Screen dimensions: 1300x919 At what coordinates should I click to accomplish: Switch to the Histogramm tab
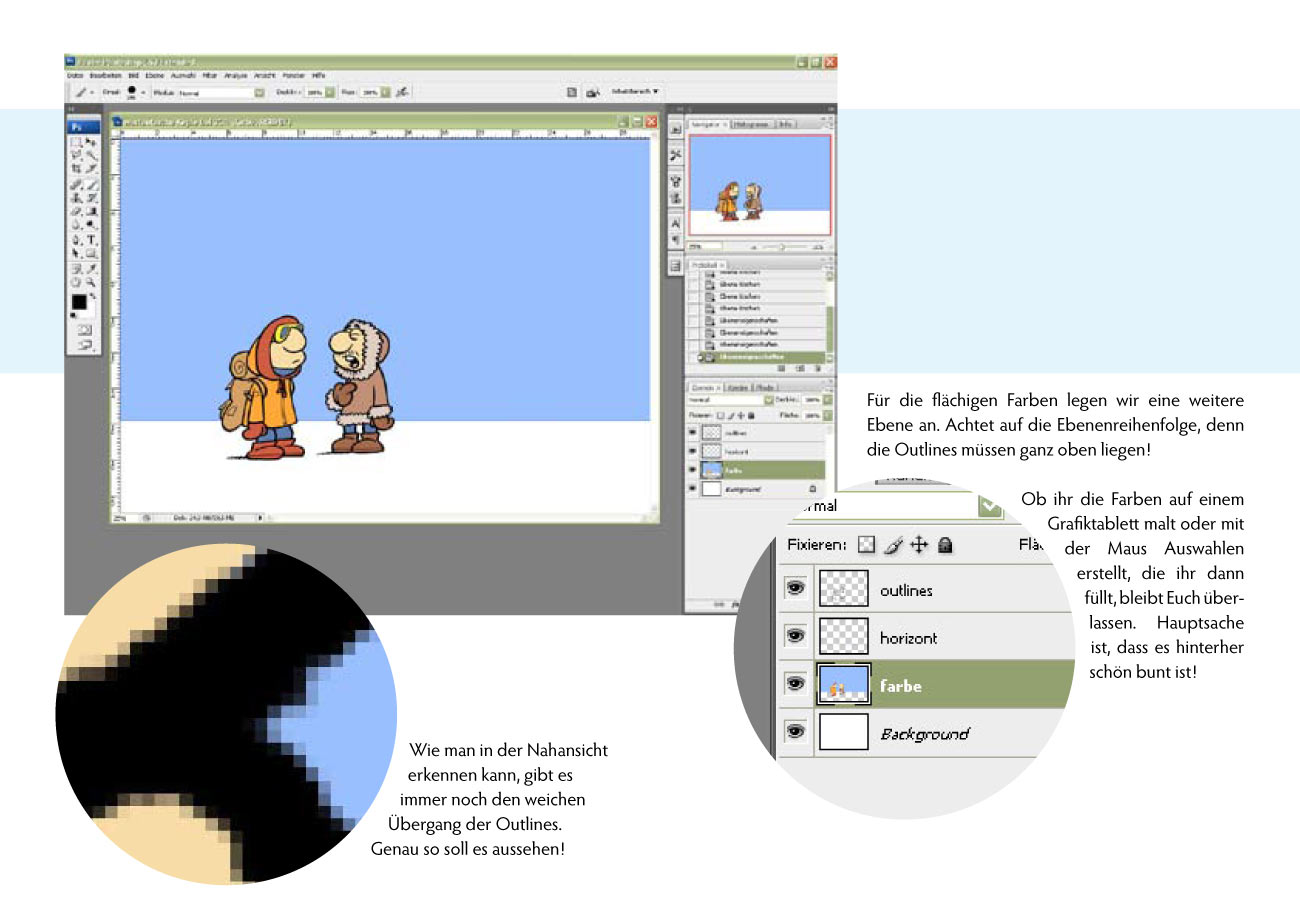click(x=751, y=124)
